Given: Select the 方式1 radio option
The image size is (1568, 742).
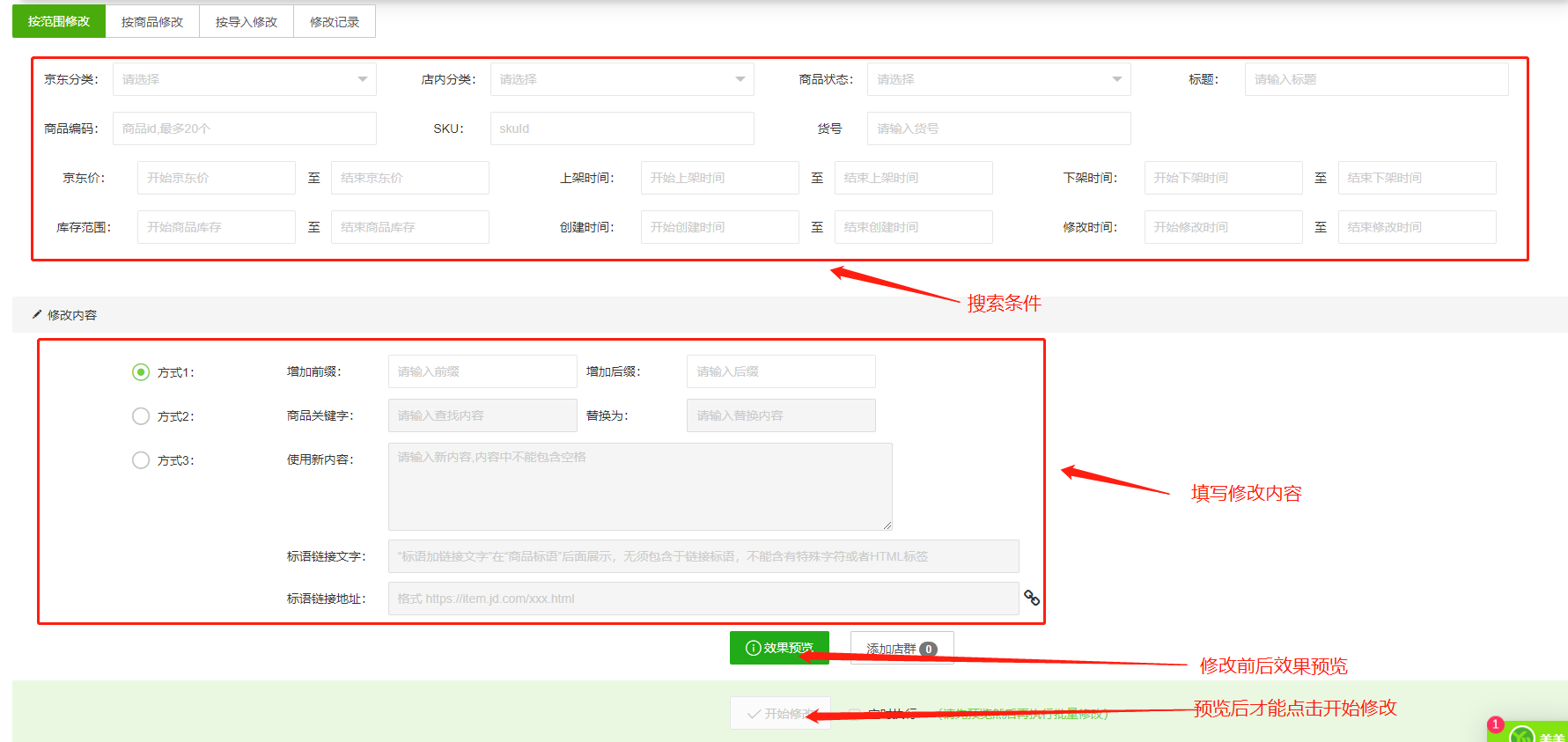Looking at the screenshot, I should click(141, 372).
